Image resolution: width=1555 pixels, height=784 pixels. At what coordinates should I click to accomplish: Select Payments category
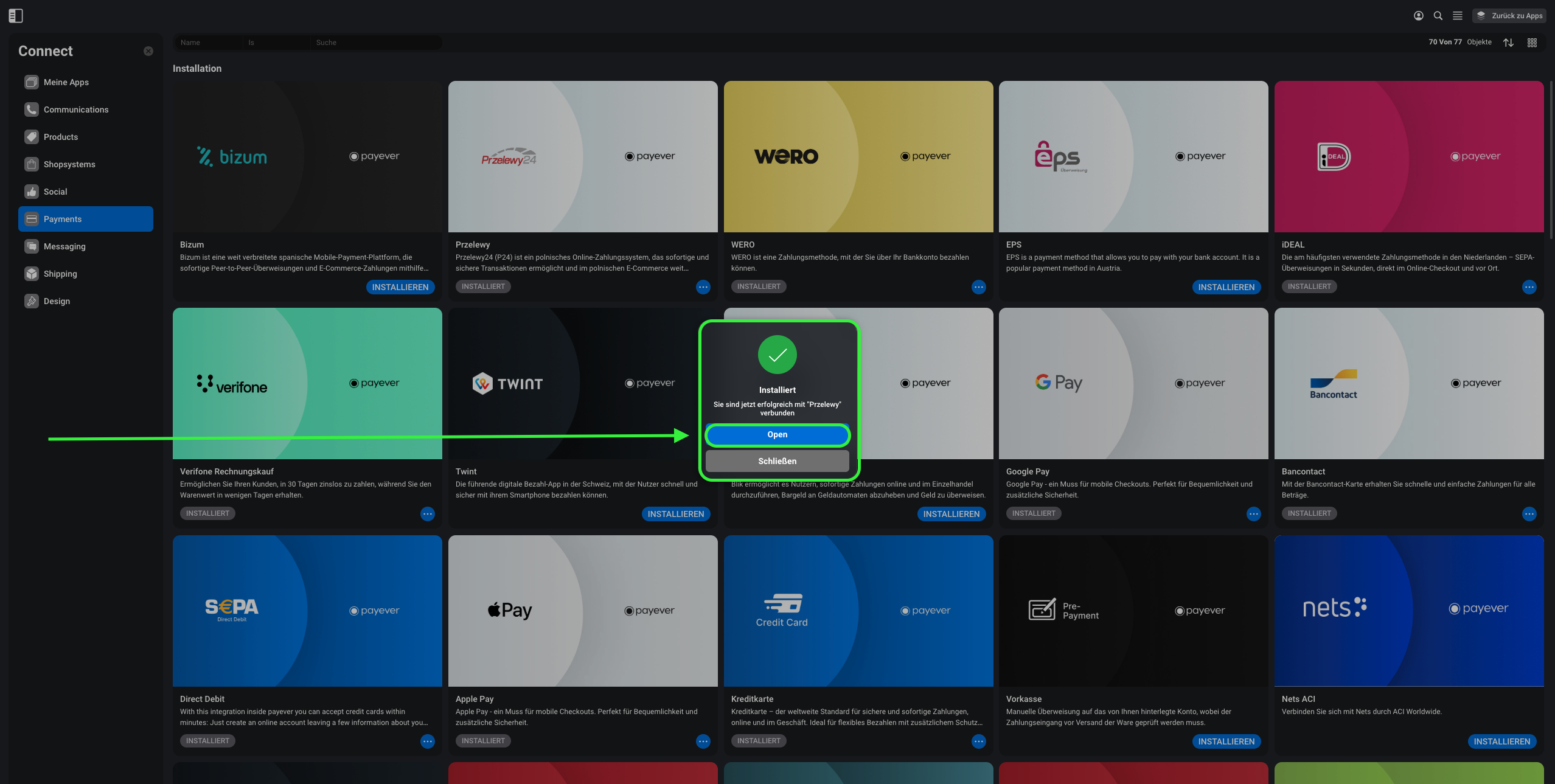point(86,219)
